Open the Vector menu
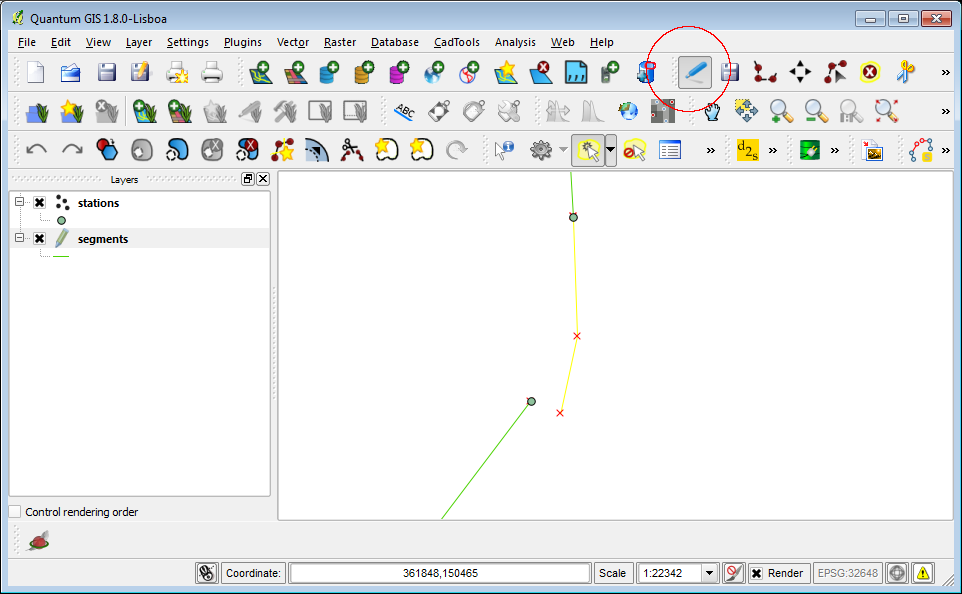 (x=292, y=42)
